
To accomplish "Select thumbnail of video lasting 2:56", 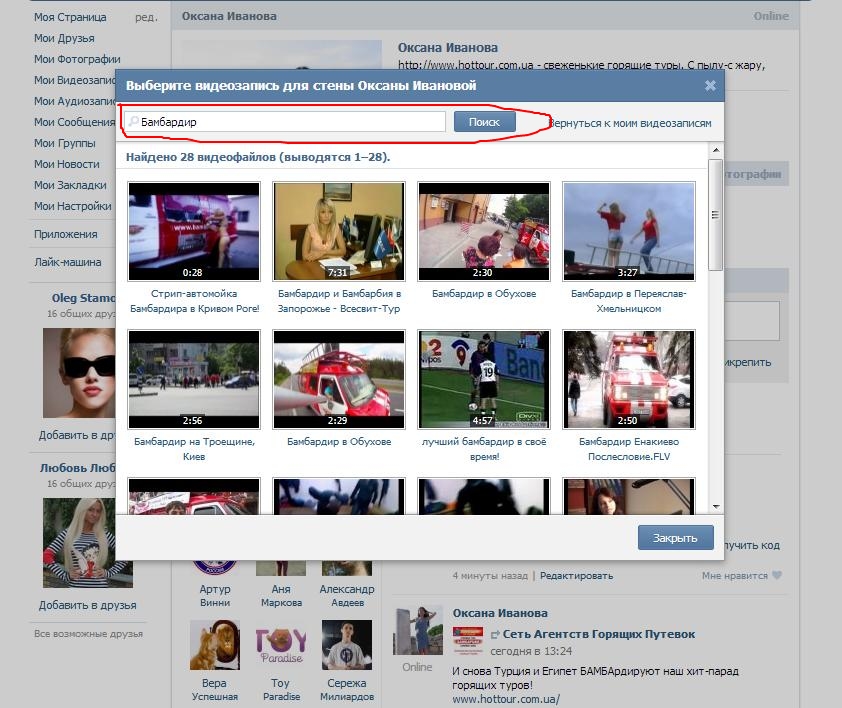I will click(194, 379).
